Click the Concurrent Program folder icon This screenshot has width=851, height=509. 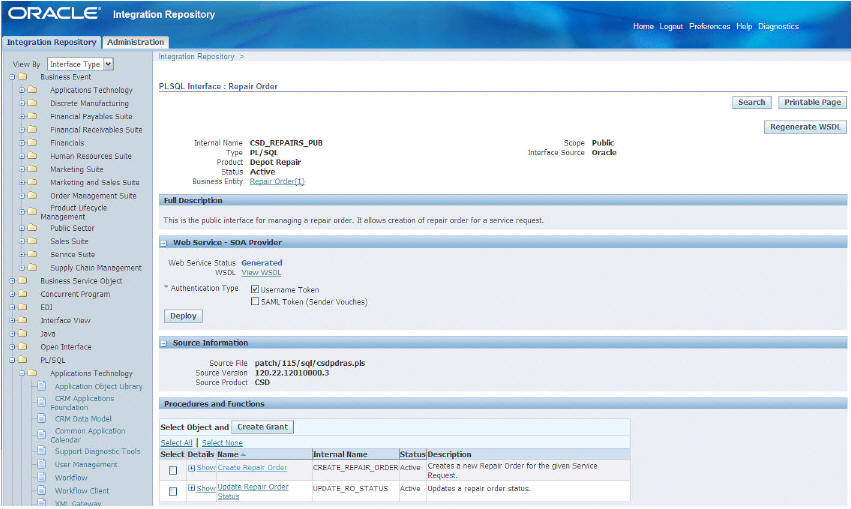coord(23,294)
